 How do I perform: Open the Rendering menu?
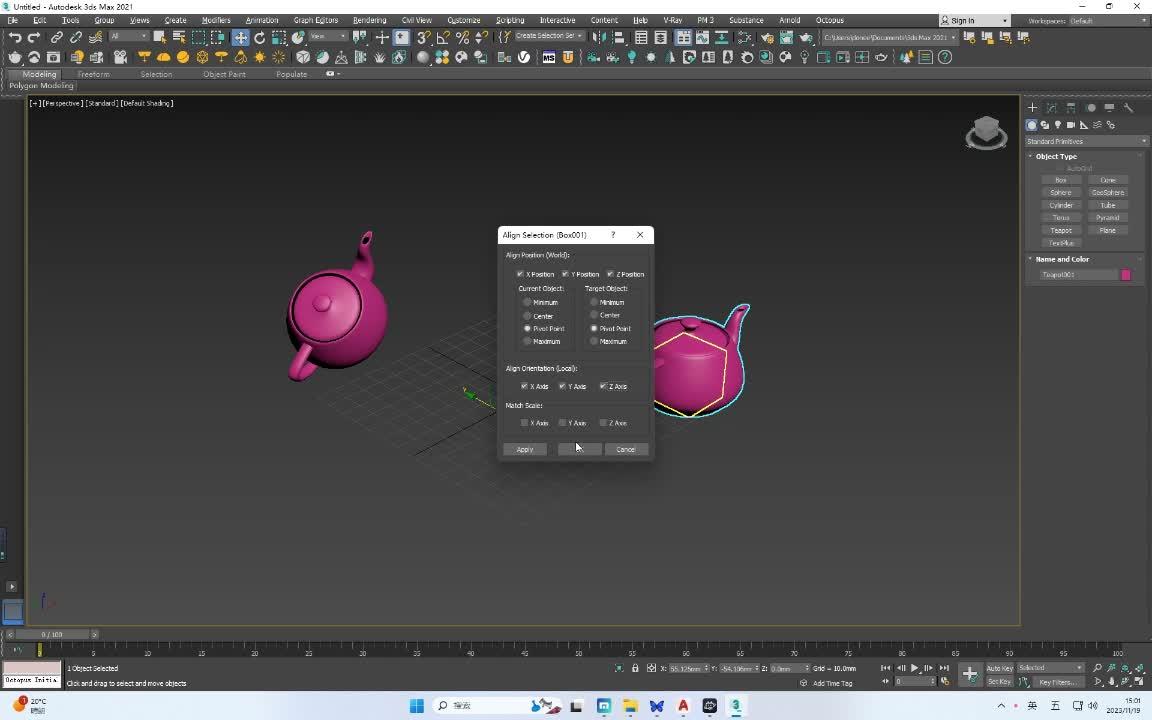(369, 20)
